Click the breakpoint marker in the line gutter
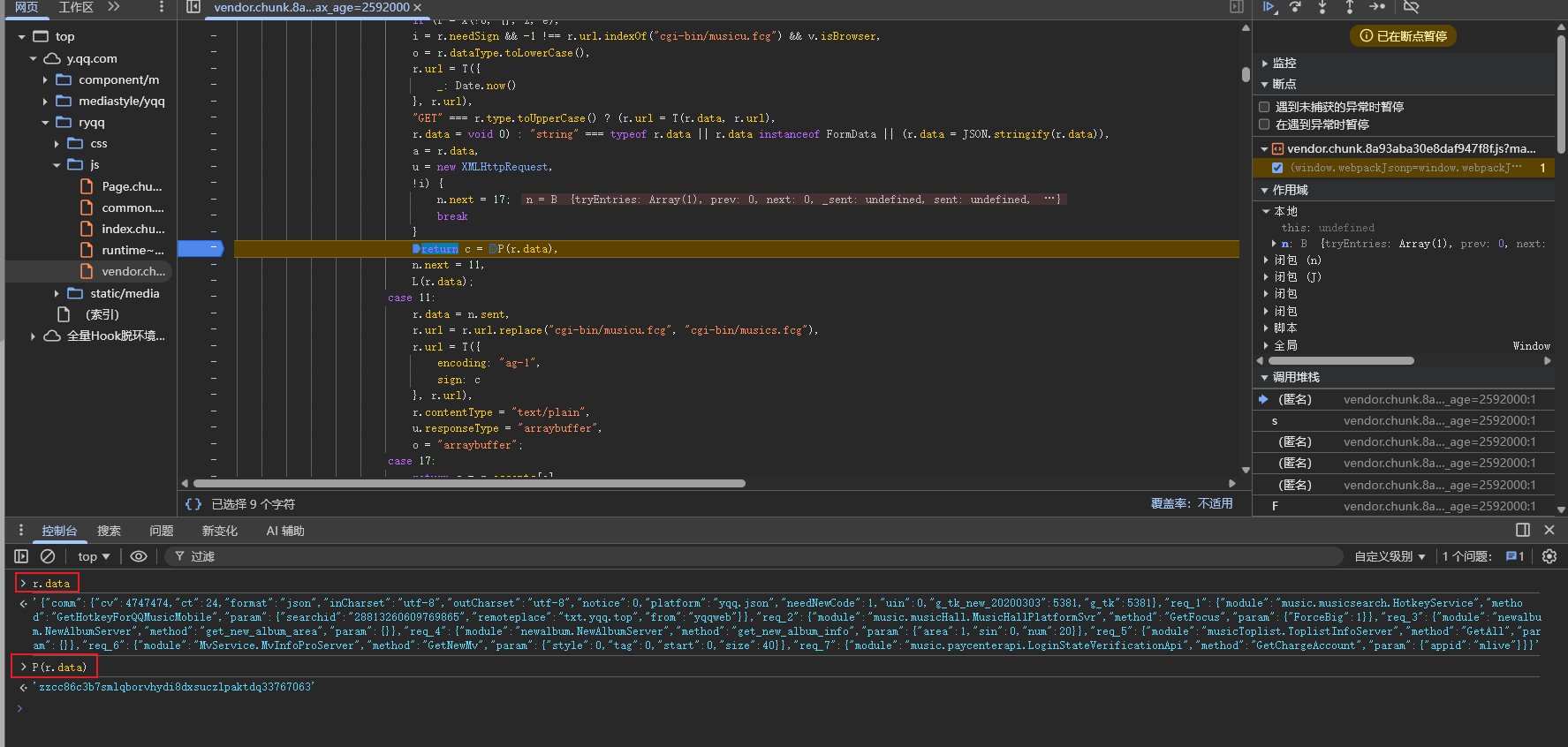This screenshot has height=747, width=1568. (201, 249)
